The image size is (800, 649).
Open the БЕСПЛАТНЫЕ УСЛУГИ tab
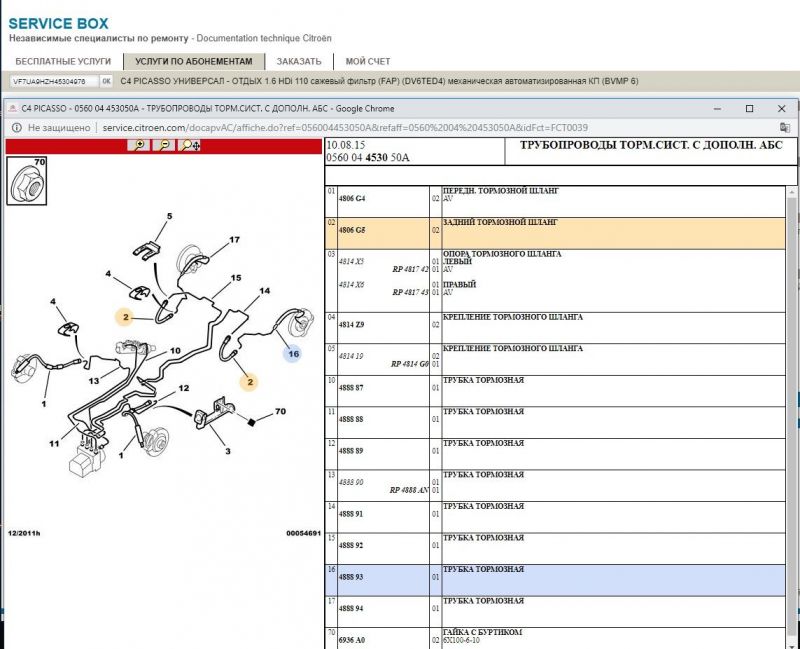(63, 61)
